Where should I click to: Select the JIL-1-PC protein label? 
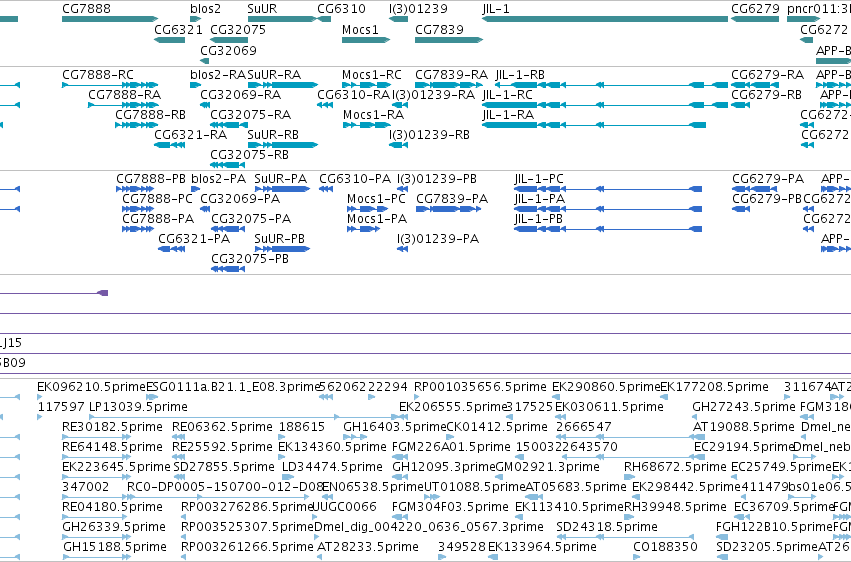539,178
